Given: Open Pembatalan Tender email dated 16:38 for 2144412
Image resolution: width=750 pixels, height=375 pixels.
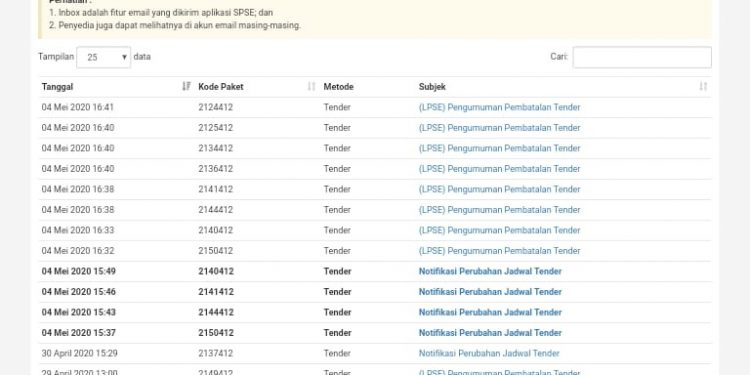Looking at the screenshot, I should pyautogui.click(x=499, y=210).
